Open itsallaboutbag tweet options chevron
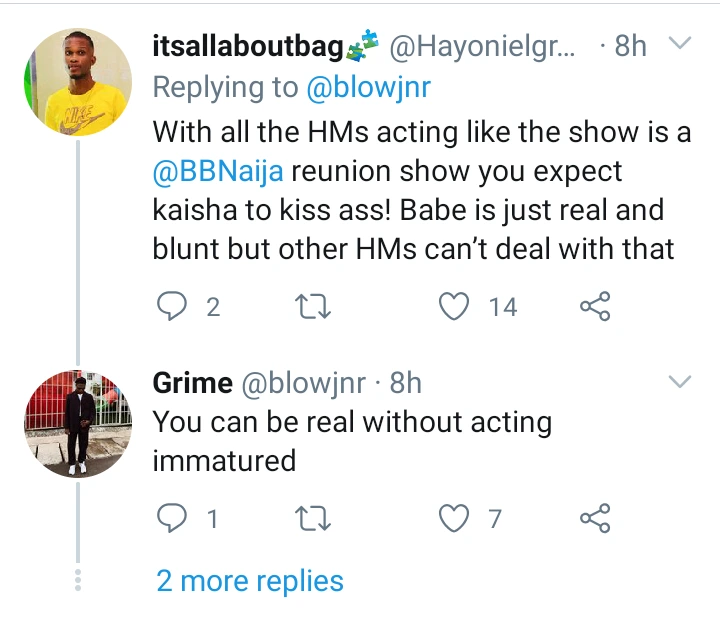Screen dimensions: 720x622 tap(679, 45)
